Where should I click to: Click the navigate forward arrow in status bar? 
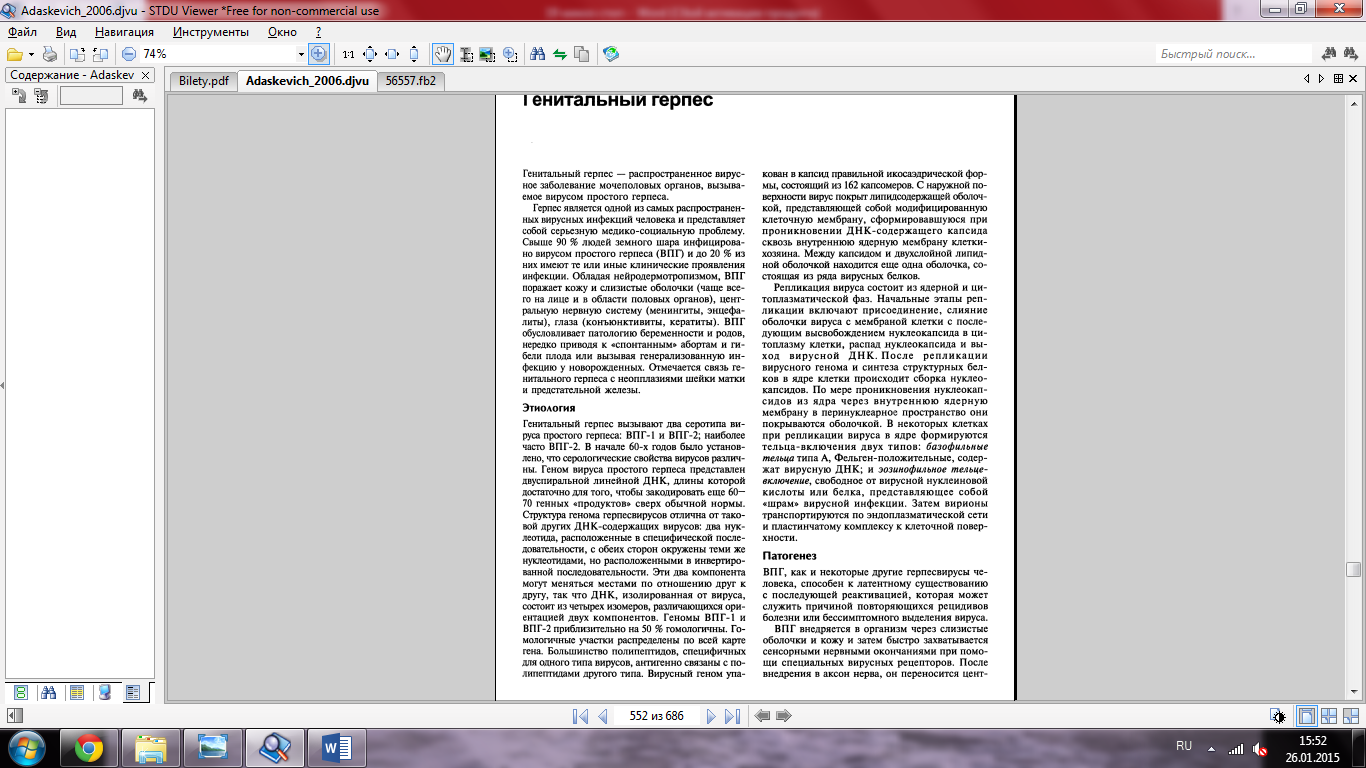[x=784, y=716]
